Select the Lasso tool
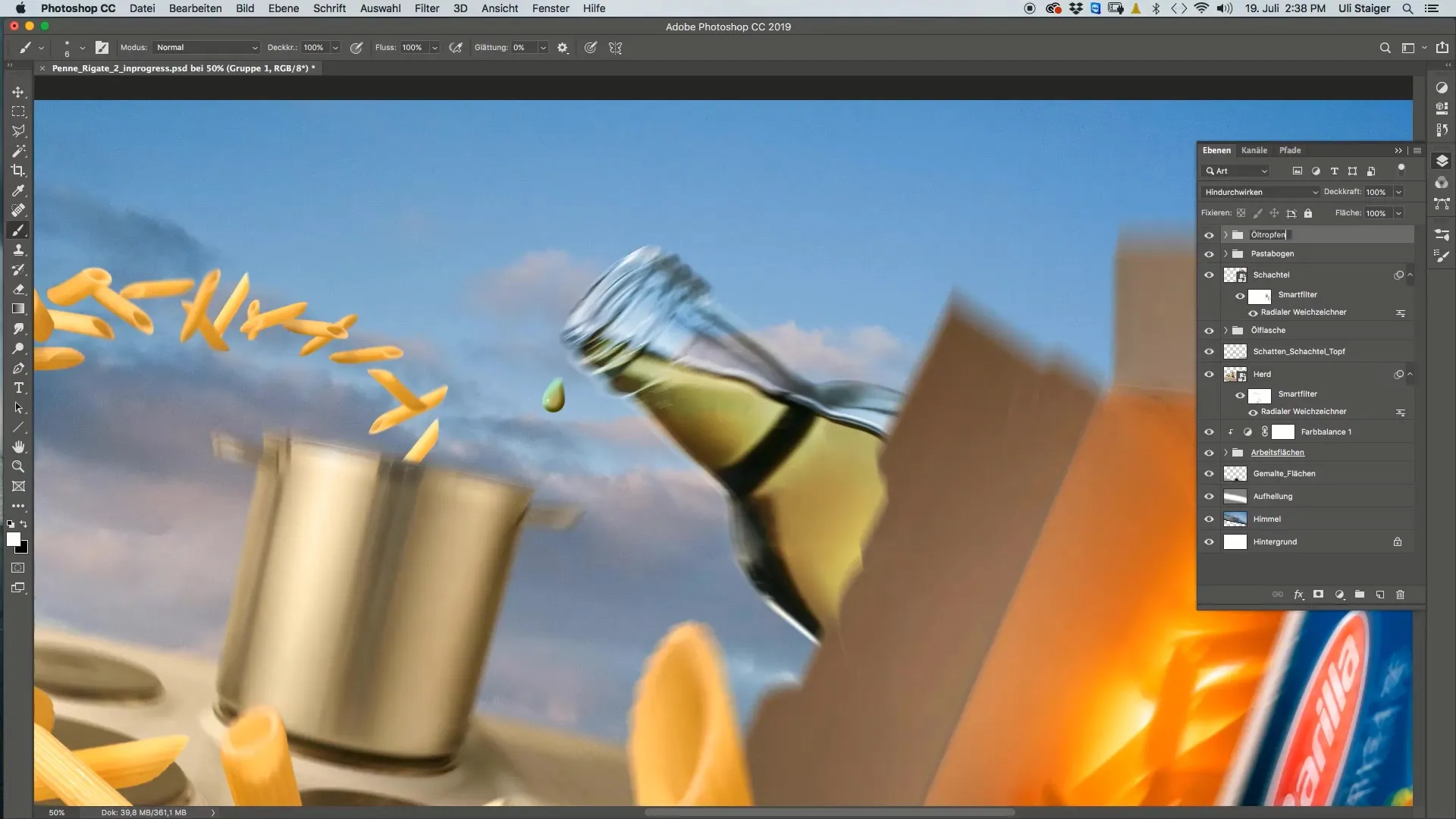 [18, 131]
